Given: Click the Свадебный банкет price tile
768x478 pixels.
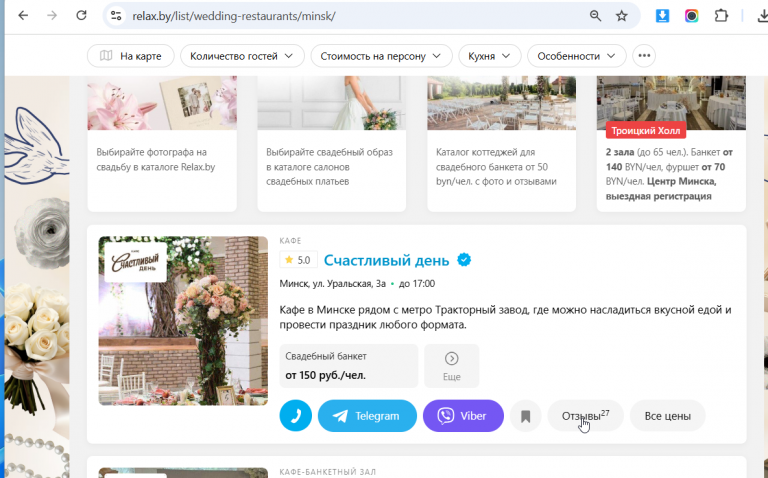Looking at the screenshot, I should pos(349,366).
